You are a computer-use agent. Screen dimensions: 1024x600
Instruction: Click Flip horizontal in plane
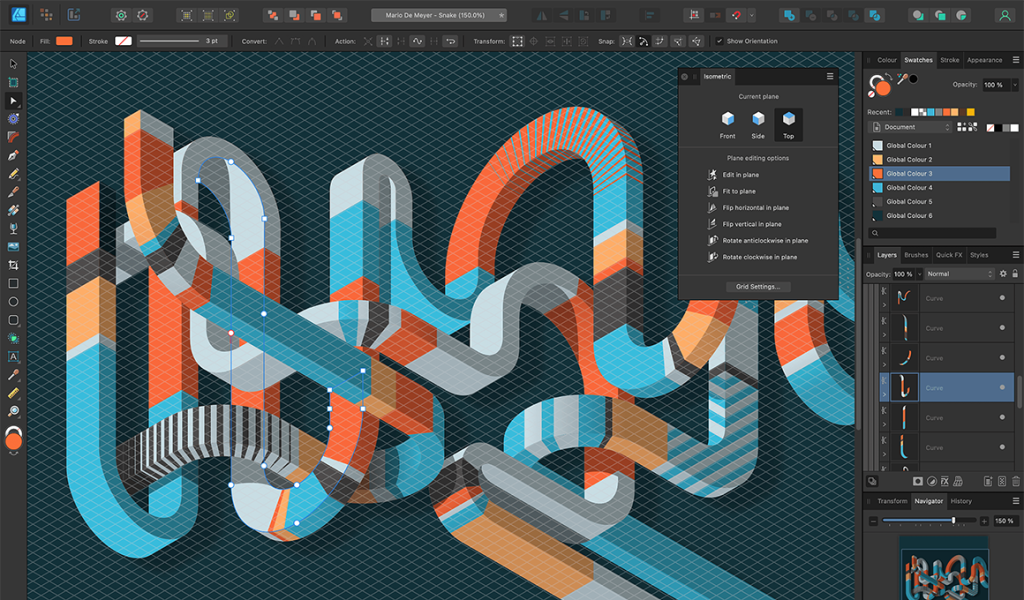[x=756, y=208]
